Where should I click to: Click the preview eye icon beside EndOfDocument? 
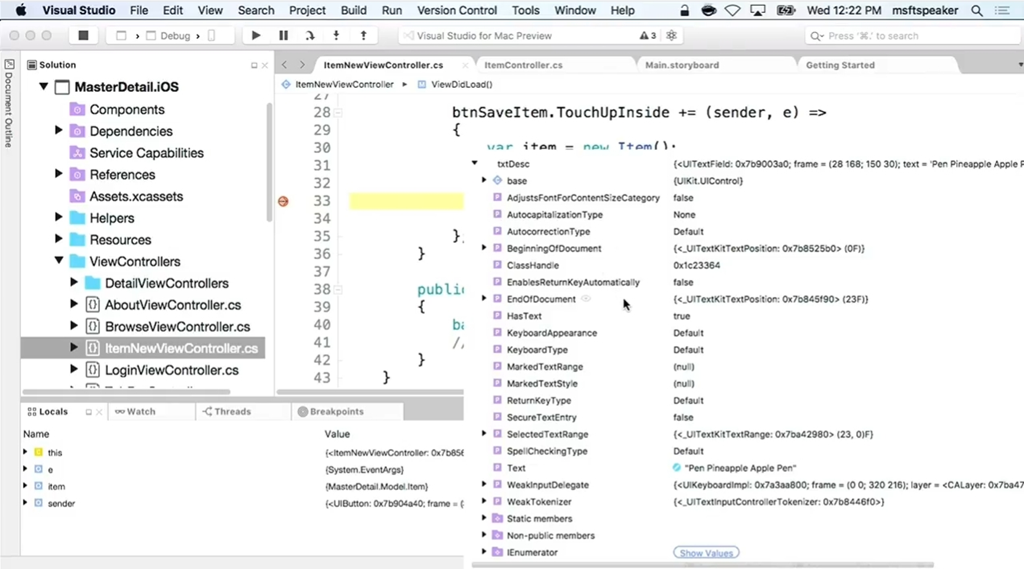586,299
